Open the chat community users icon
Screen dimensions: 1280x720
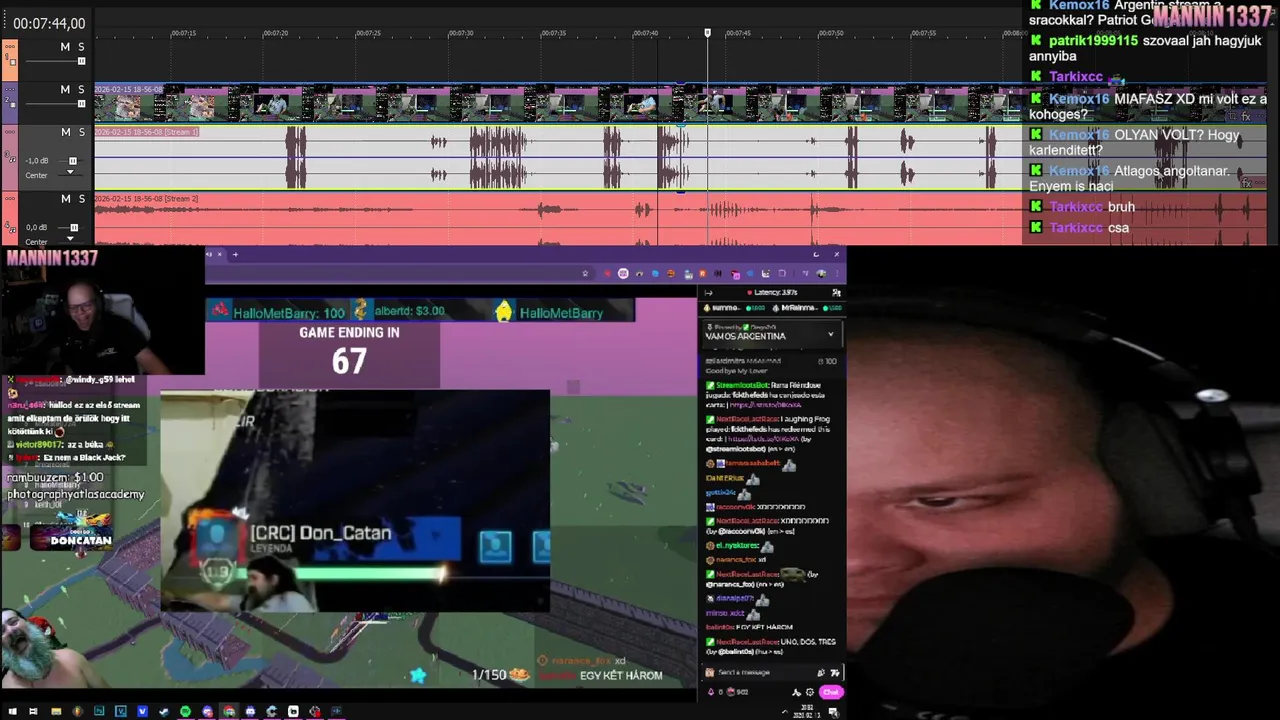click(836, 293)
